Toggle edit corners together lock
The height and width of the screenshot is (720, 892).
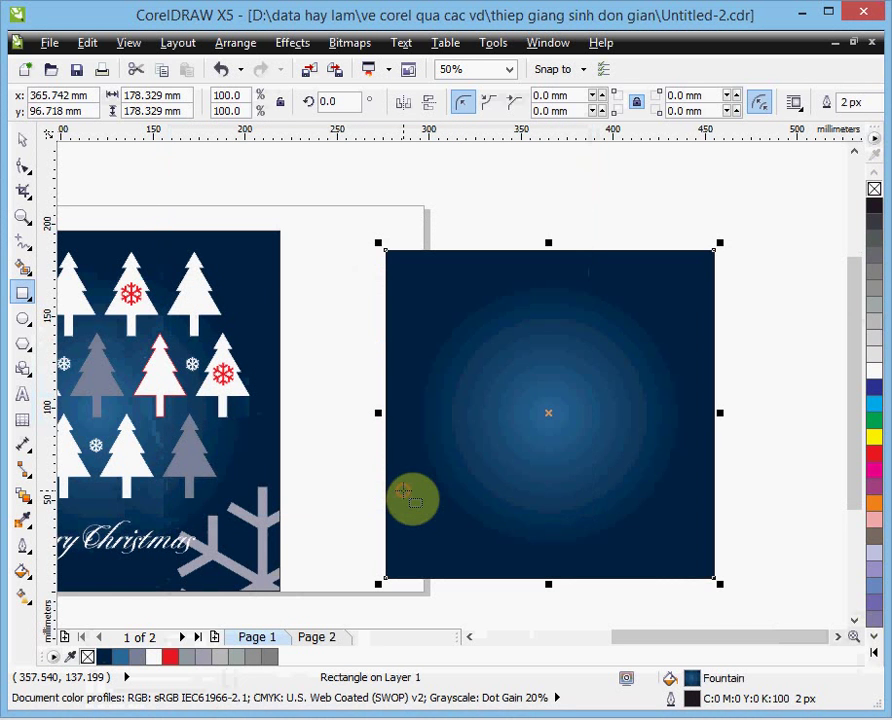coord(637,102)
